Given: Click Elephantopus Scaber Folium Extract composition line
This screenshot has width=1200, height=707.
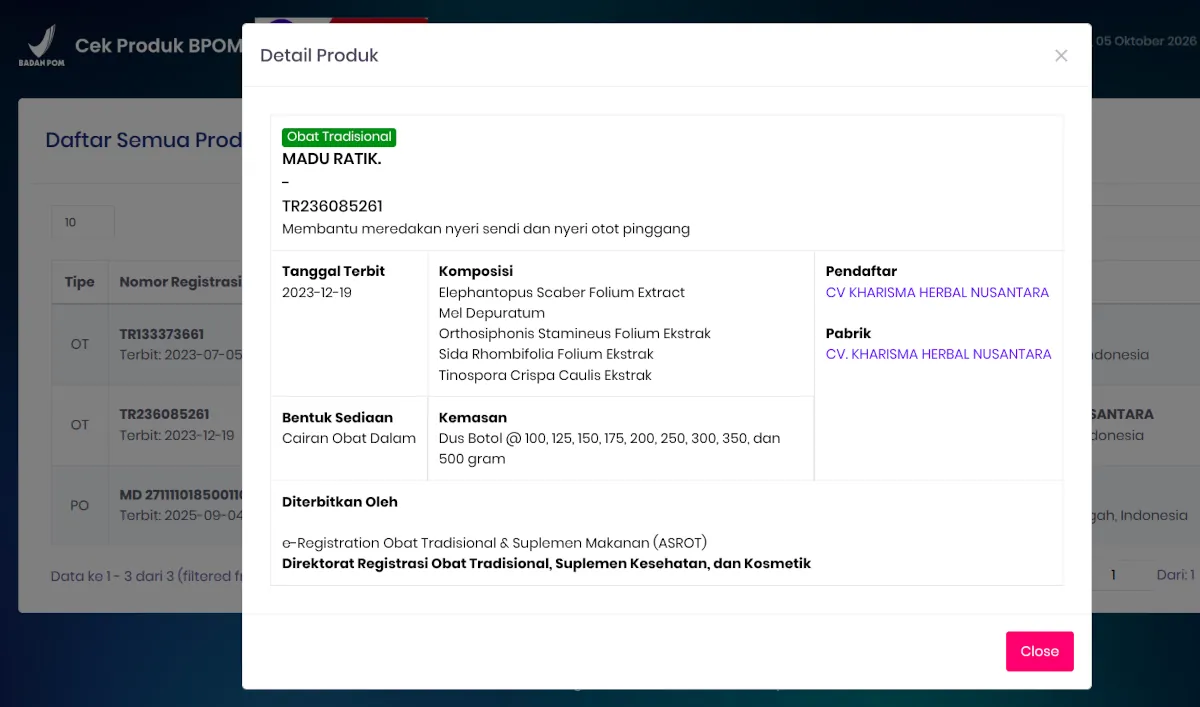Looking at the screenshot, I should [x=562, y=293].
